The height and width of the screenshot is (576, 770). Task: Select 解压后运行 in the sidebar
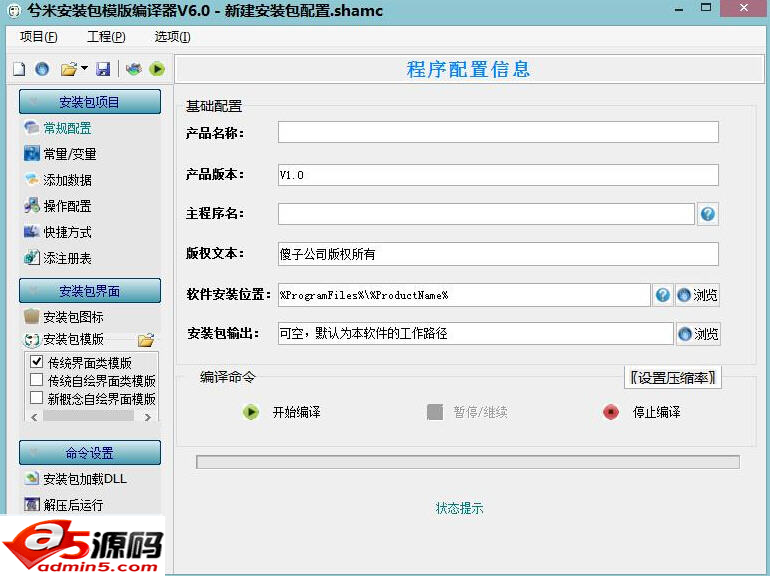pyautogui.click(x=64, y=504)
